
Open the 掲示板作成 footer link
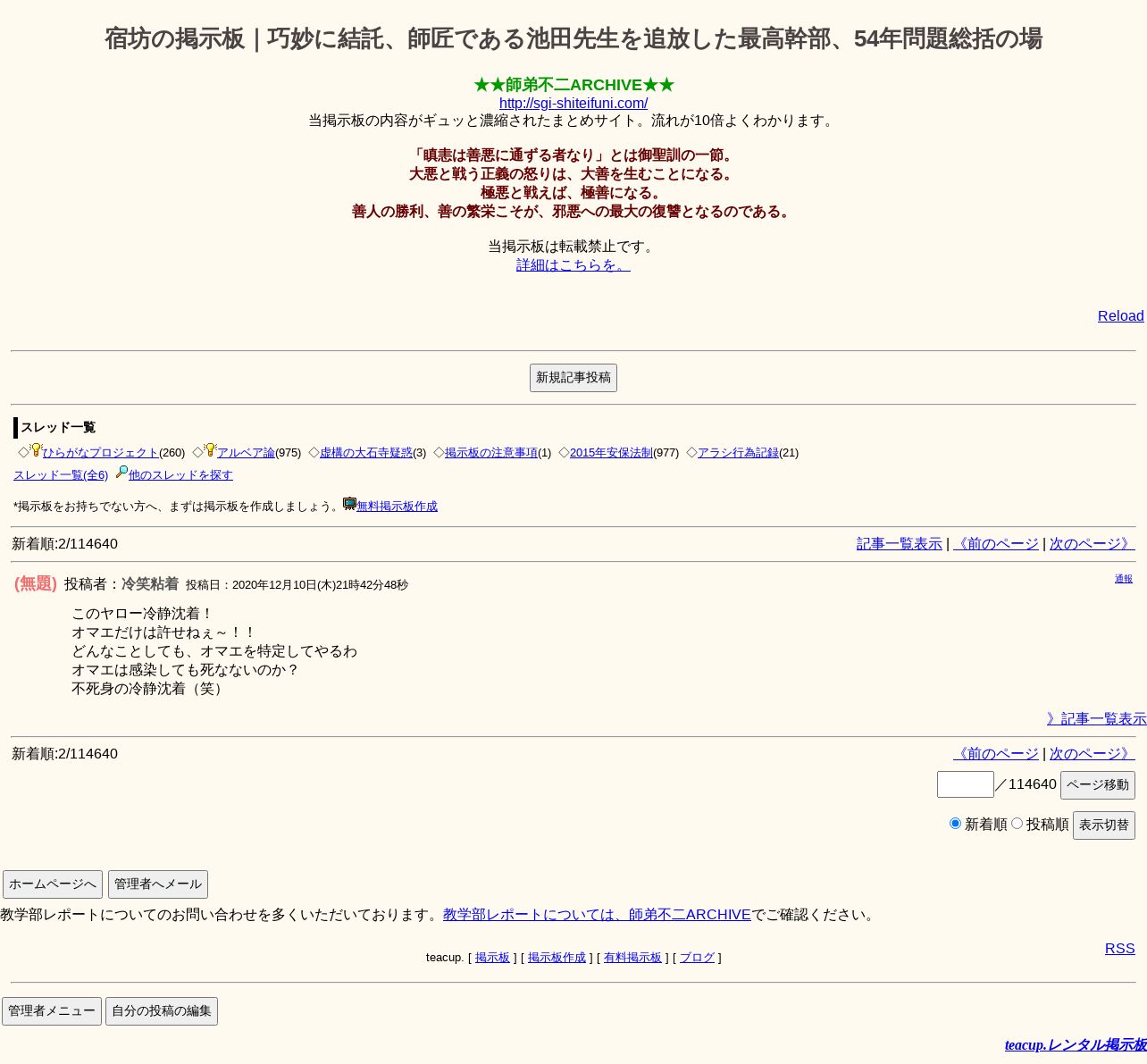tap(557, 958)
